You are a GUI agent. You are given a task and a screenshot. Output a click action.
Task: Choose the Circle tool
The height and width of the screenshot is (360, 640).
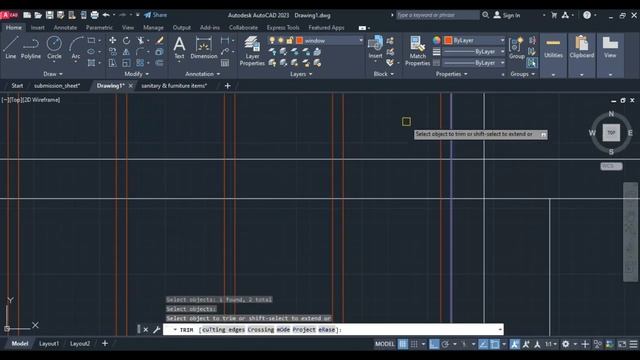click(x=54, y=48)
